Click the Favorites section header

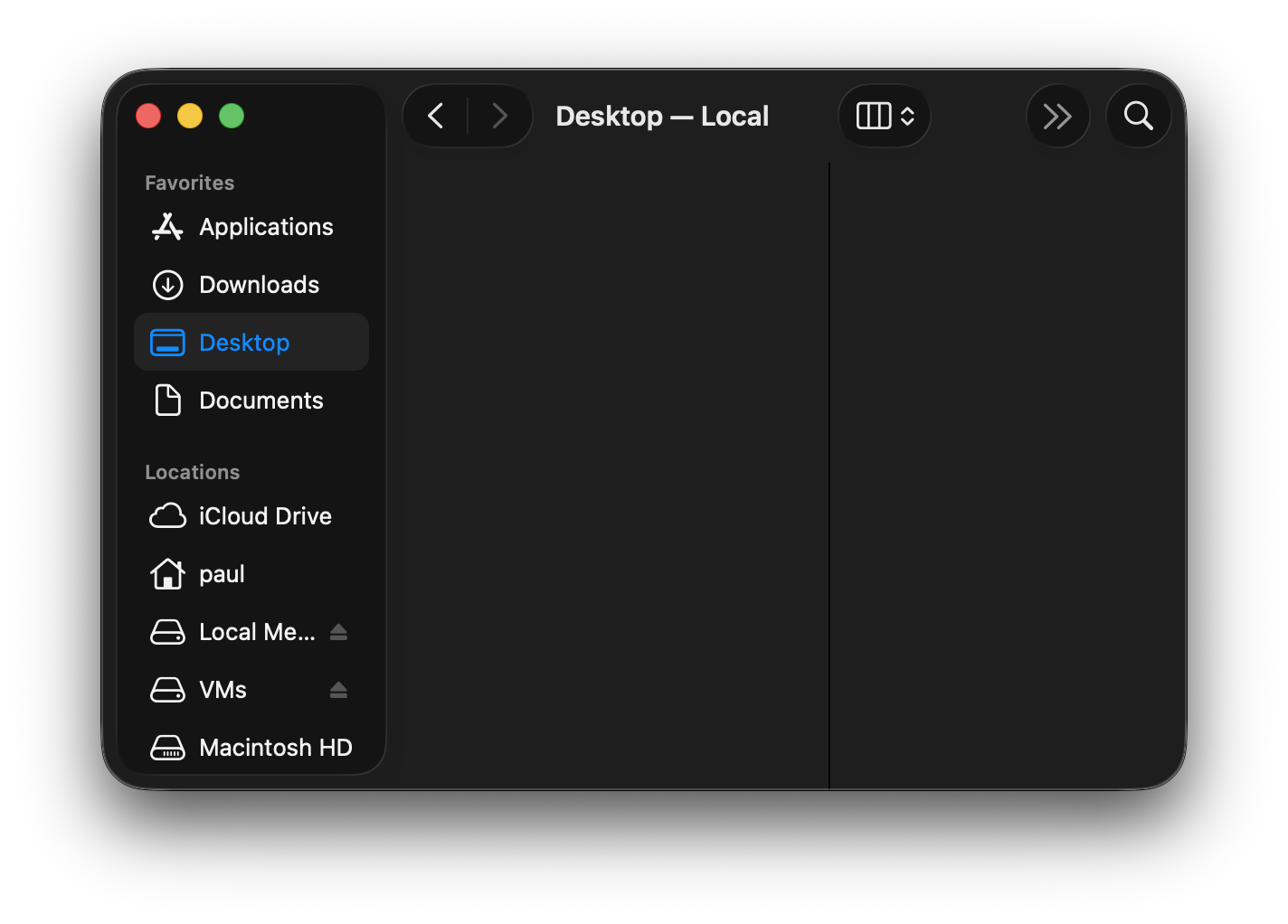coord(190,183)
